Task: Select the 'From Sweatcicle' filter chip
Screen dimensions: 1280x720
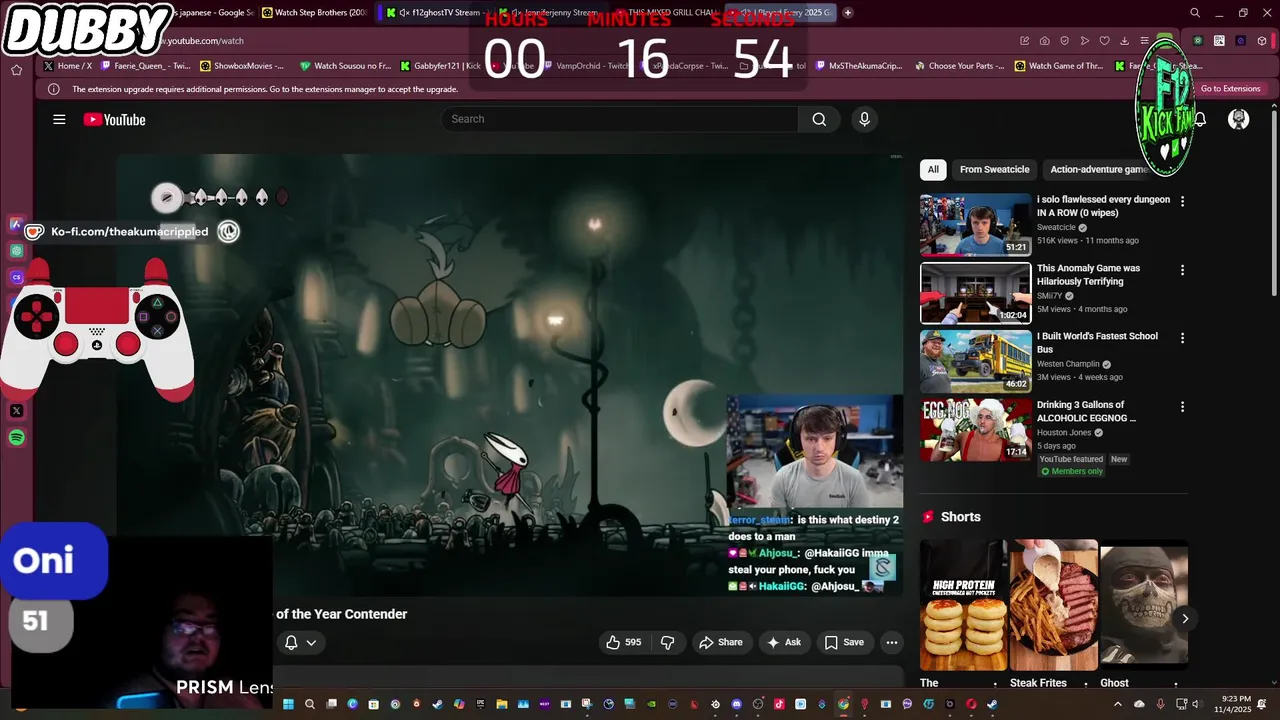Action: [994, 169]
